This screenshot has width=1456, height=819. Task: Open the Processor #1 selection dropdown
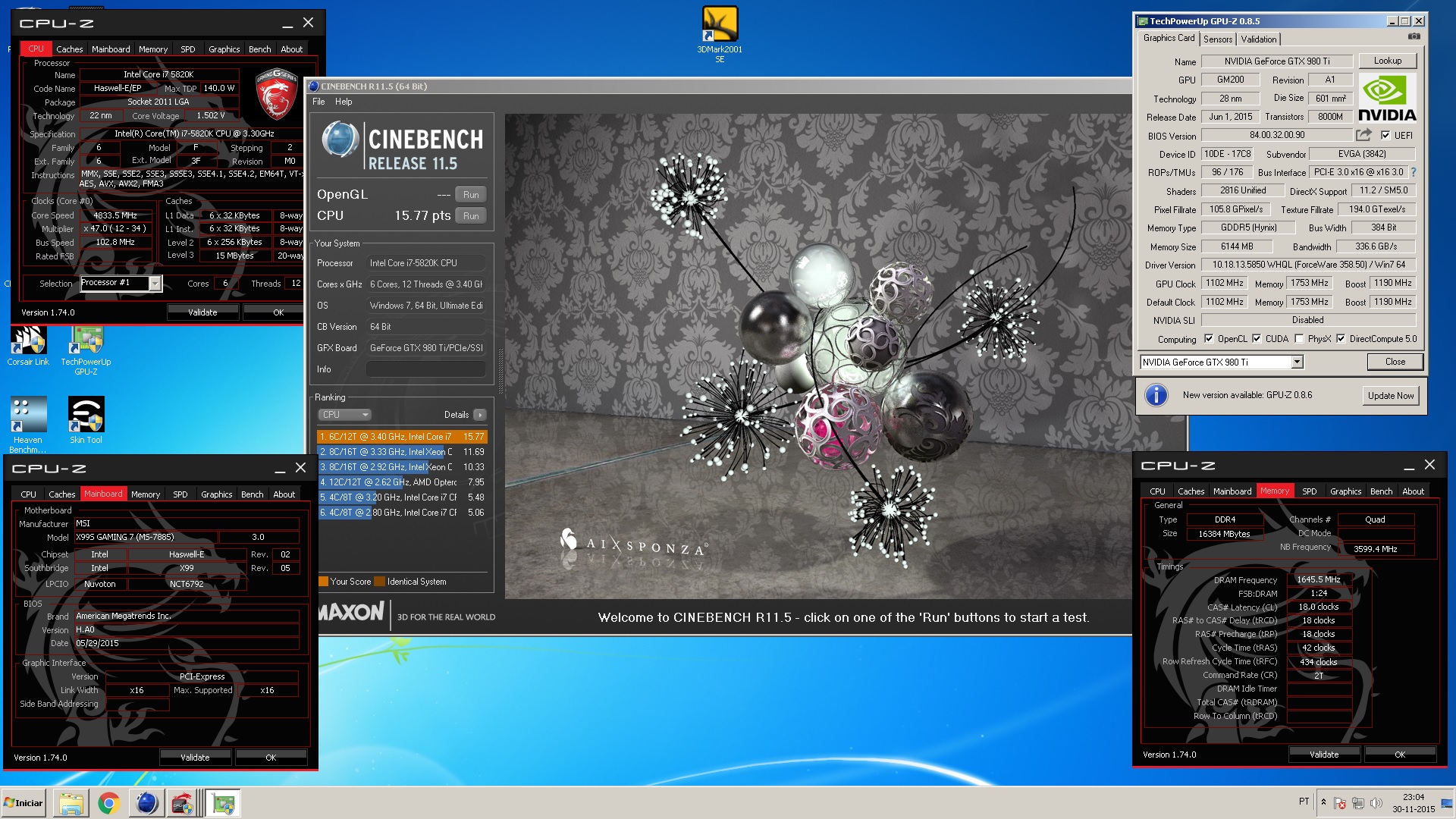(155, 284)
